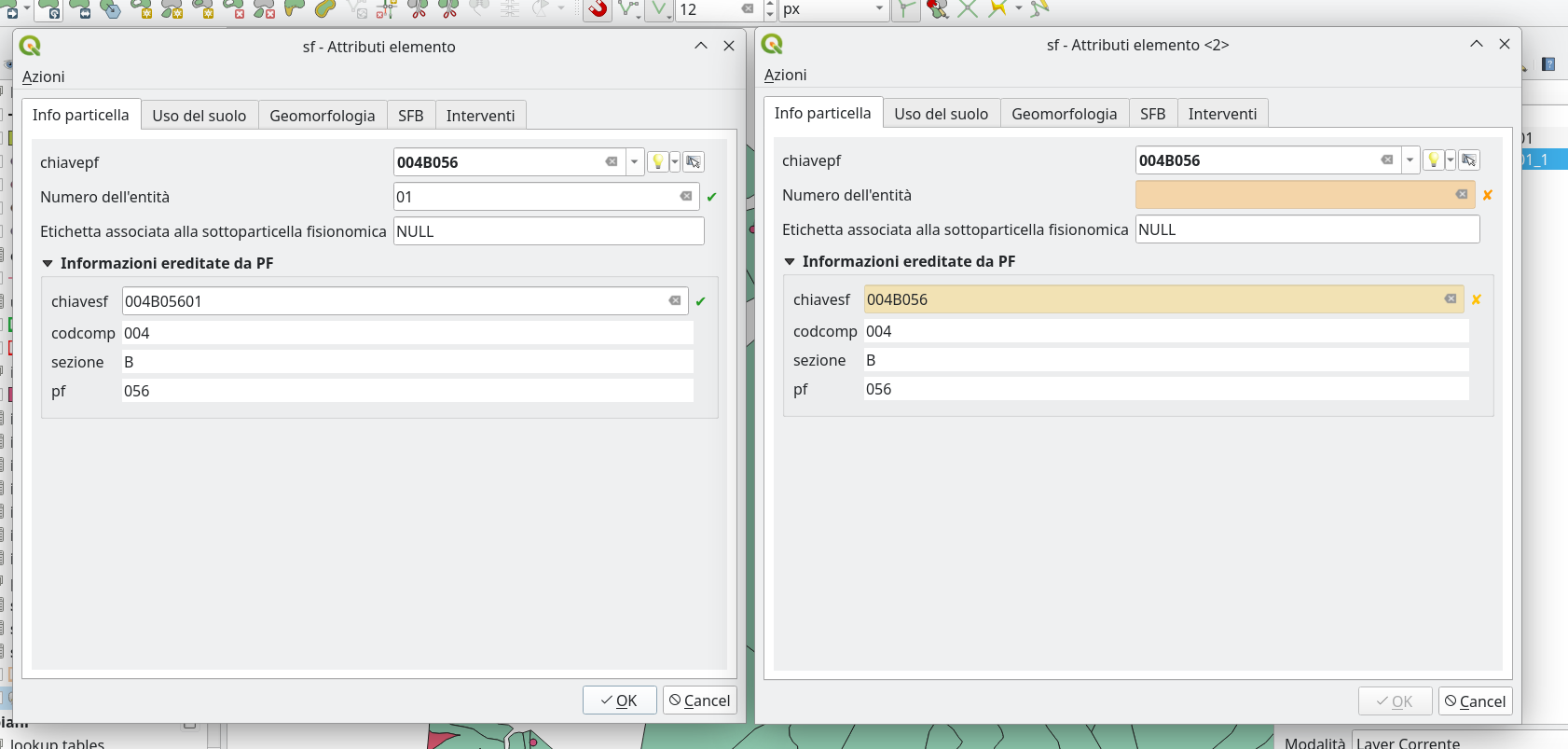This screenshot has height=749, width=1568.
Task: Open the tracing options dropdown arrow
Action: [x=1019, y=8]
